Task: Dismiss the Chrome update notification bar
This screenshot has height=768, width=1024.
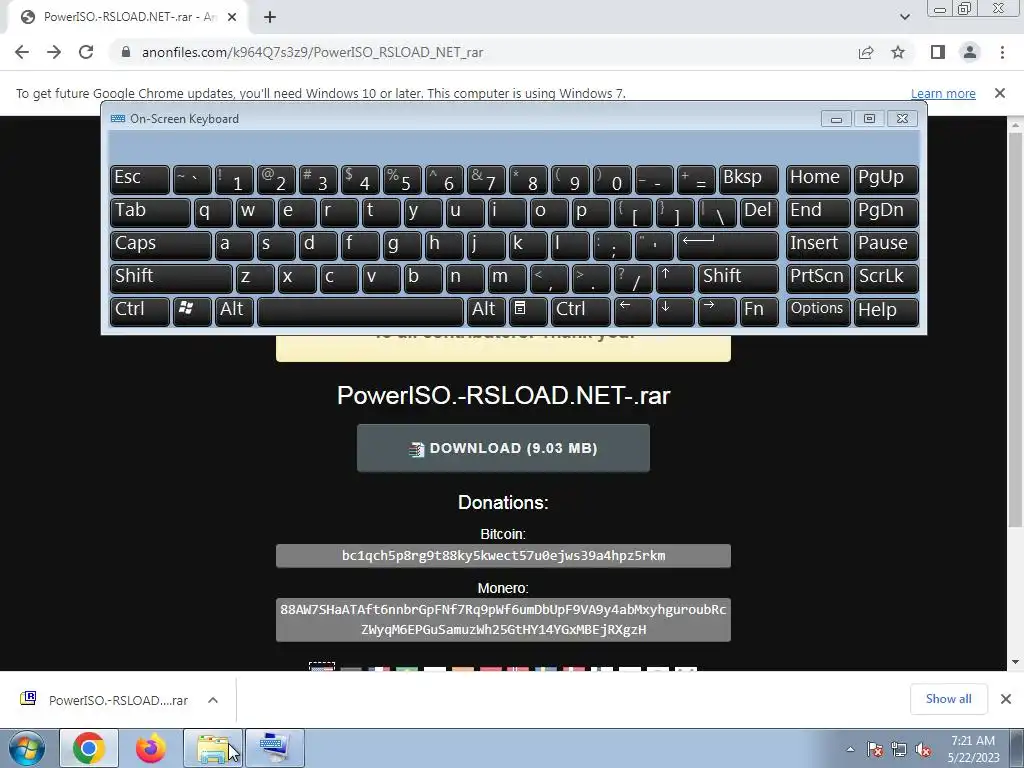Action: pos(999,93)
